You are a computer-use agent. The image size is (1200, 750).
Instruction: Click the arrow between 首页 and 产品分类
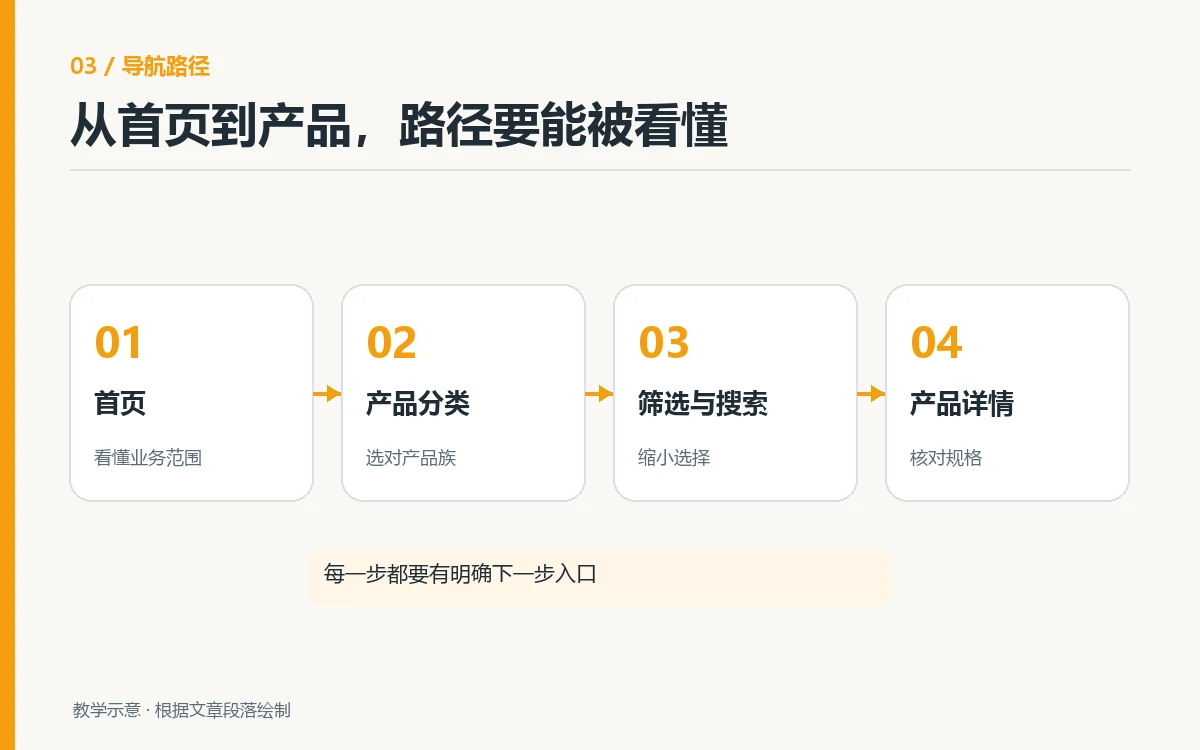(x=327, y=394)
